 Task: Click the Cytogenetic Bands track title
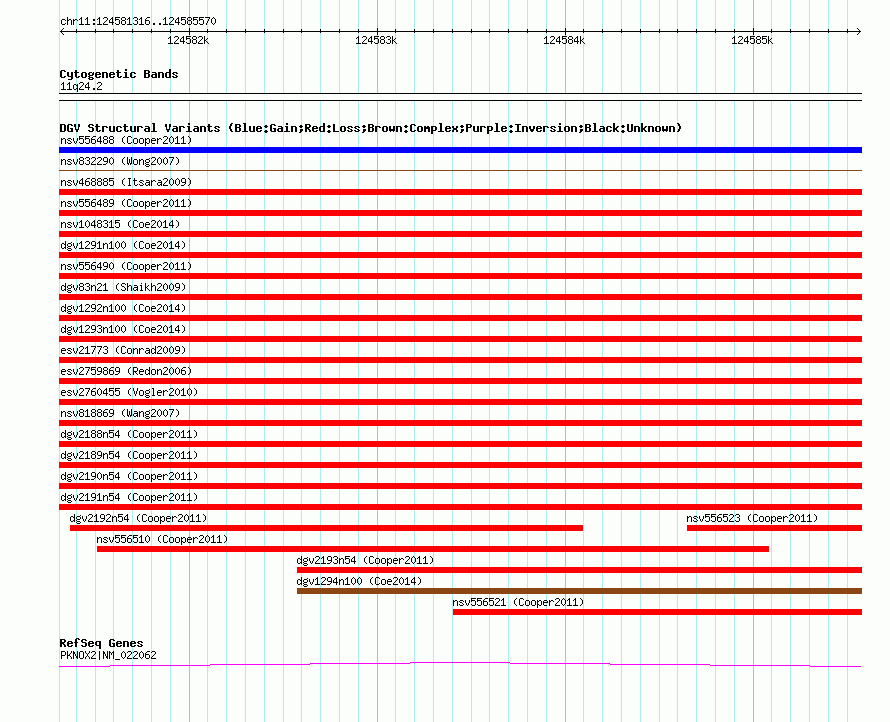coord(119,74)
